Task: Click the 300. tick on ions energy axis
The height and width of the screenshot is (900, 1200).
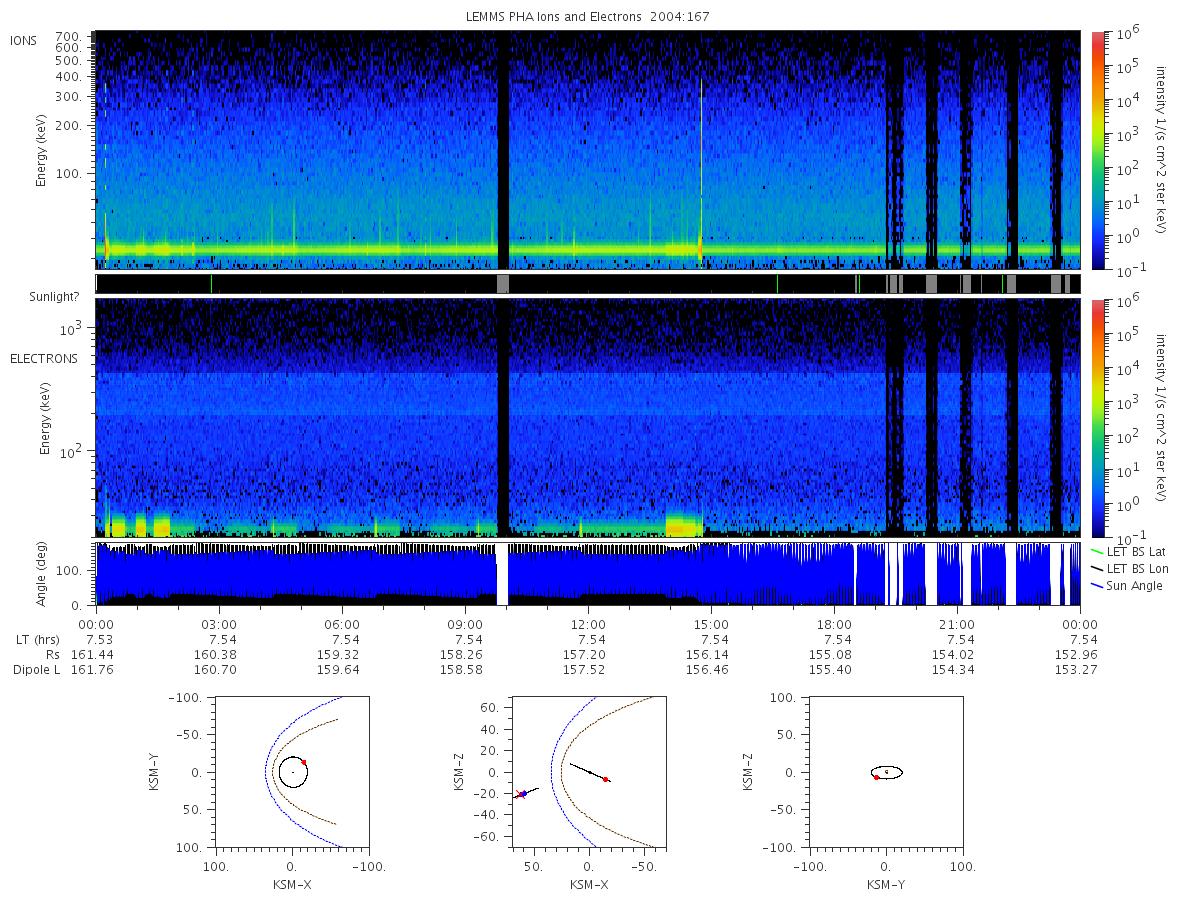Action: (x=69, y=97)
